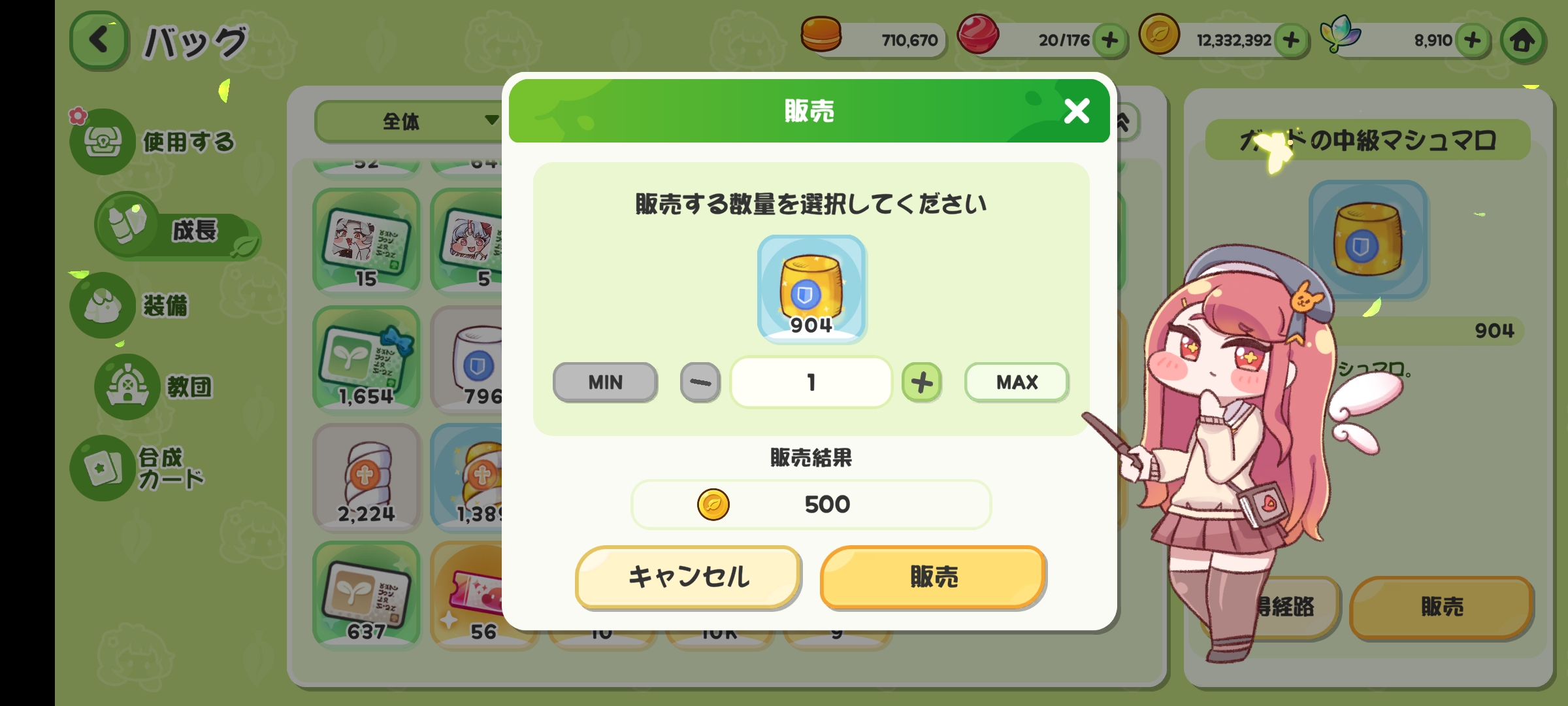This screenshot has height=706, width=1568.
Task: Confirm sale with 販売 dialog button
Action: [x=933, y=577]
